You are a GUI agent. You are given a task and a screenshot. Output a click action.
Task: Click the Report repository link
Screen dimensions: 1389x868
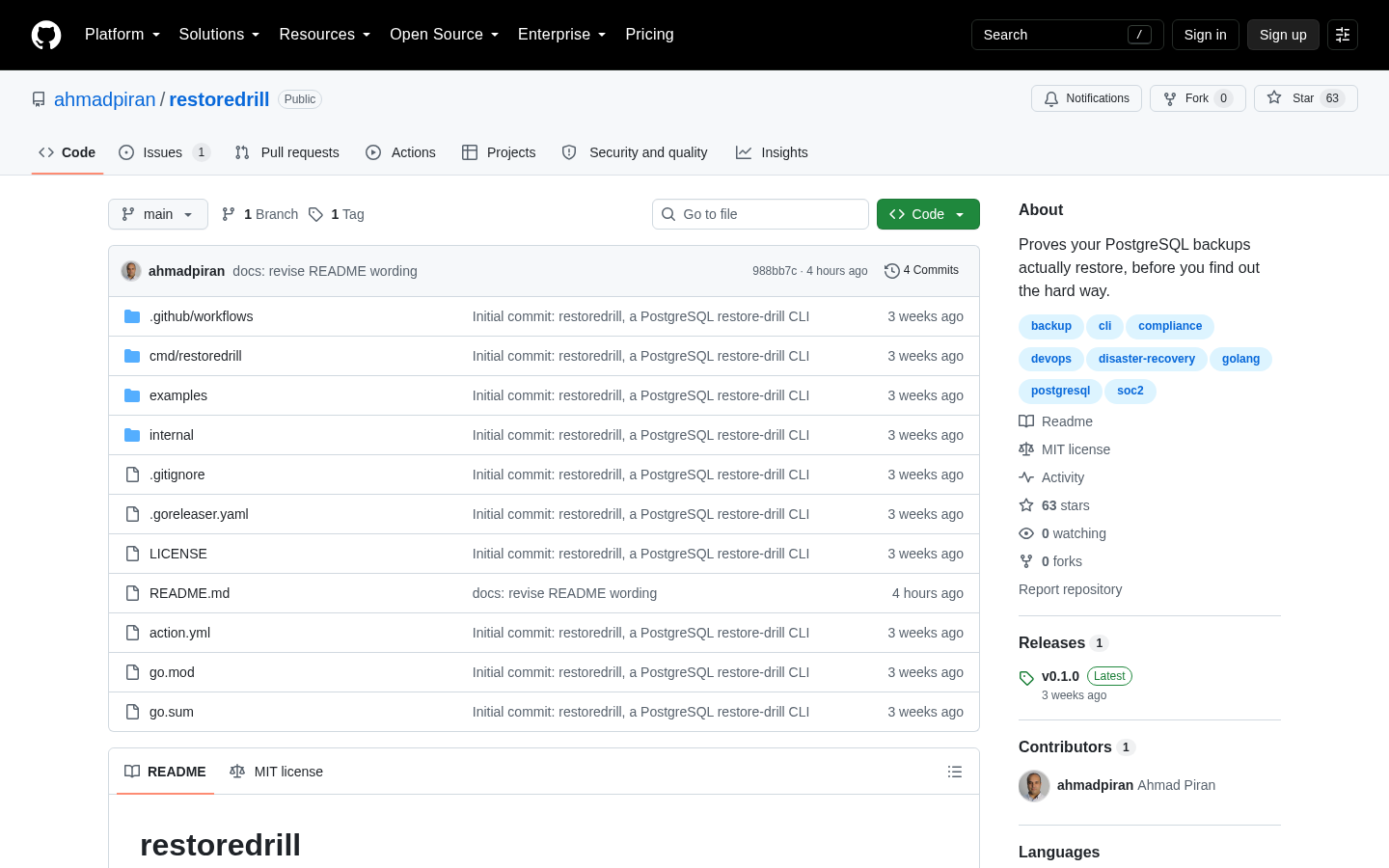pos(1070,589)
